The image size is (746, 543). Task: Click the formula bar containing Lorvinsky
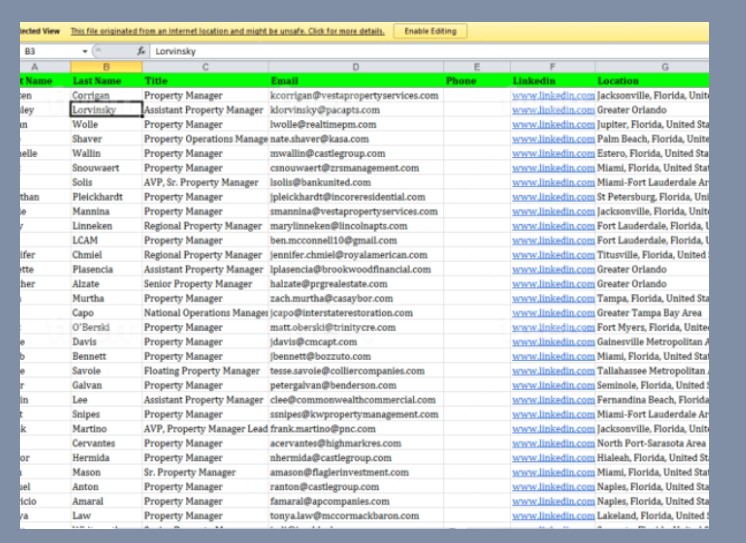point(429,51)
